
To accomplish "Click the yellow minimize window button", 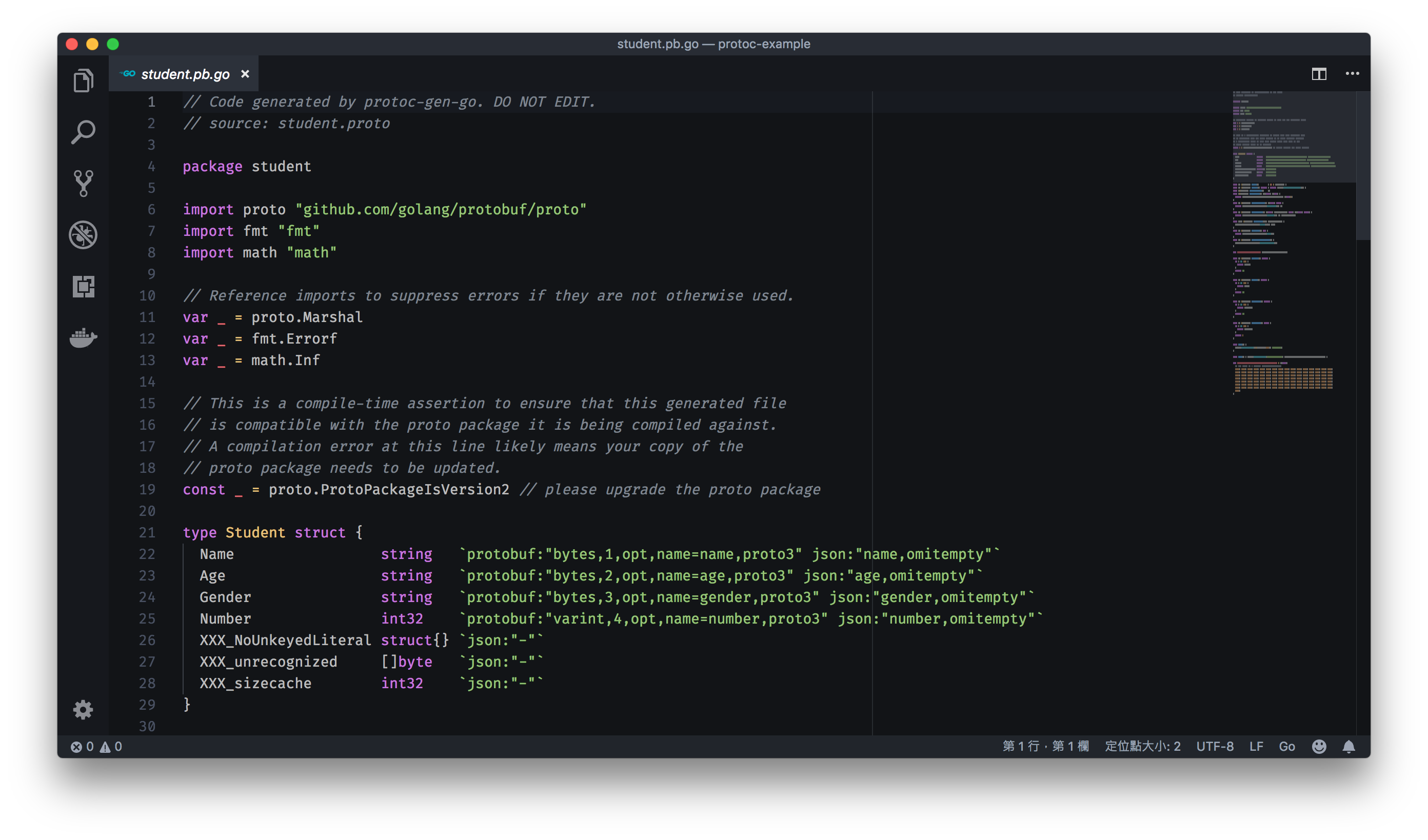I will 92,44.
